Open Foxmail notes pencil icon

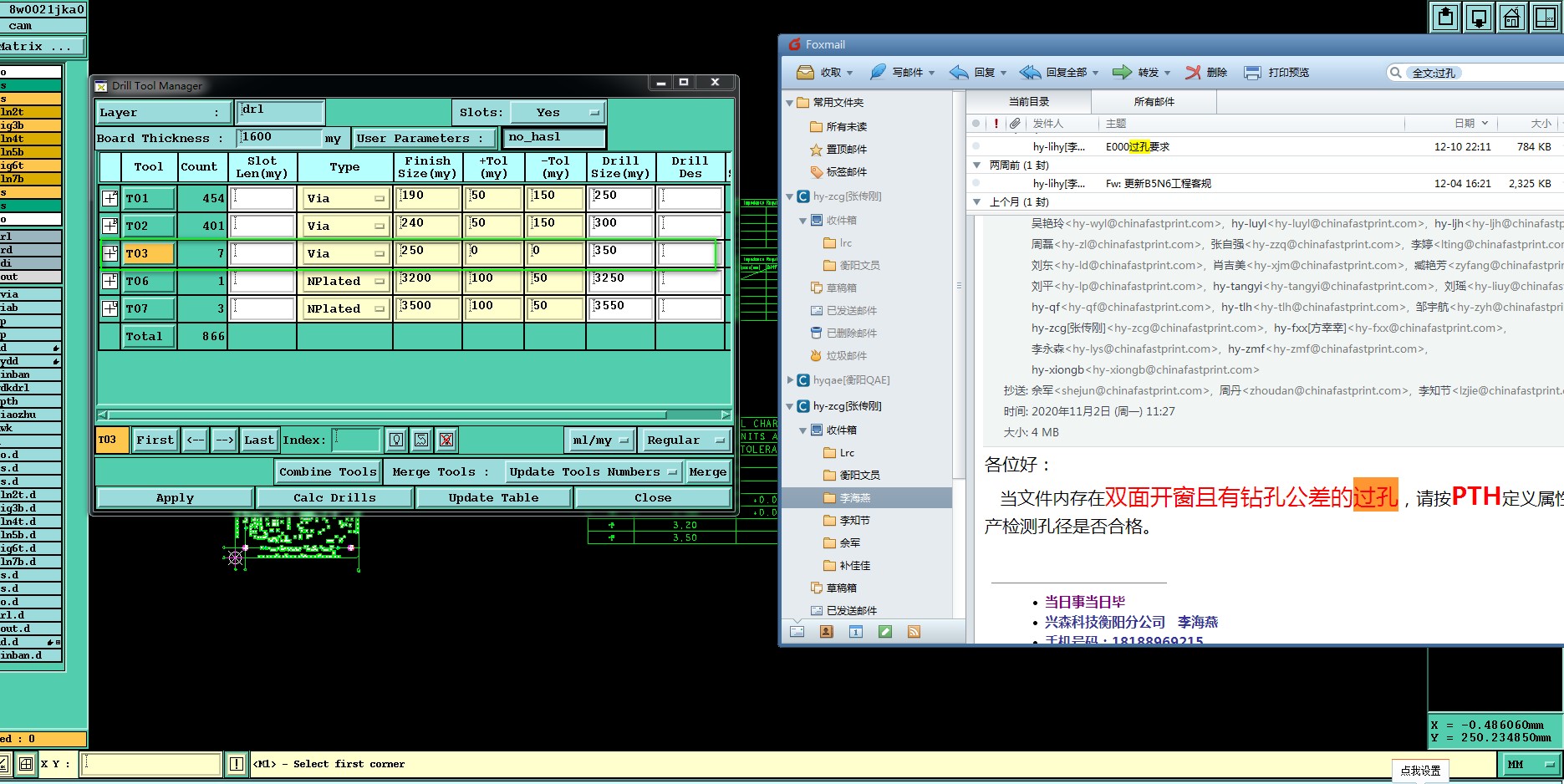pos(884,632)
